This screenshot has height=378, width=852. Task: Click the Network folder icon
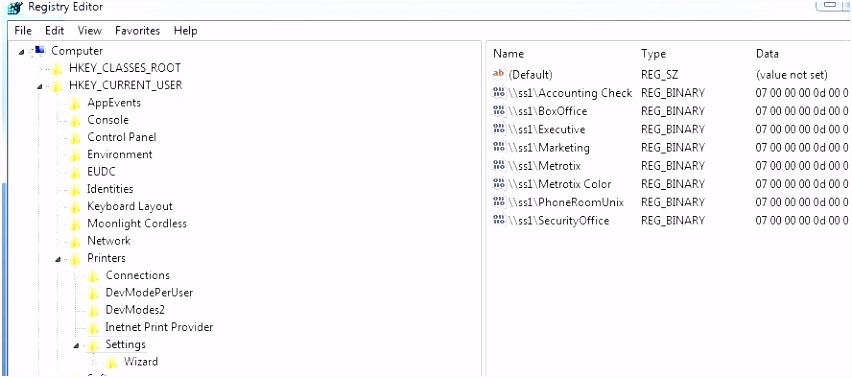click(76, 241)
